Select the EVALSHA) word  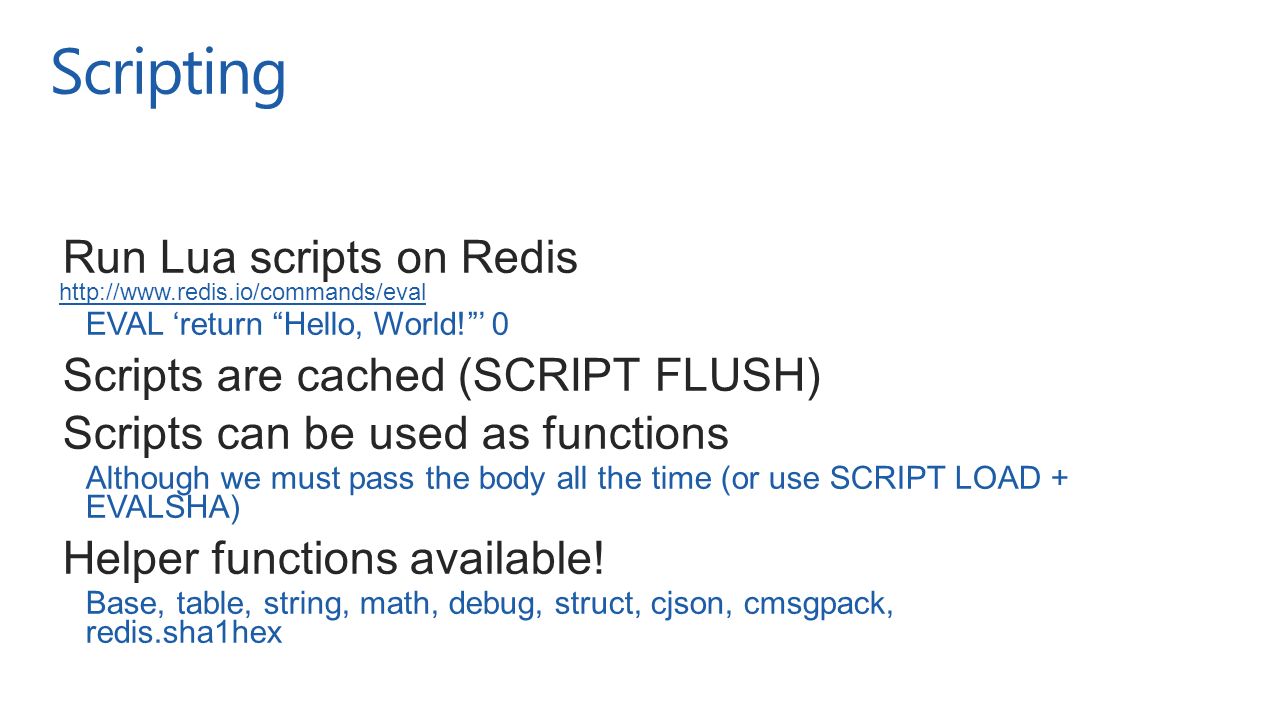163,507
